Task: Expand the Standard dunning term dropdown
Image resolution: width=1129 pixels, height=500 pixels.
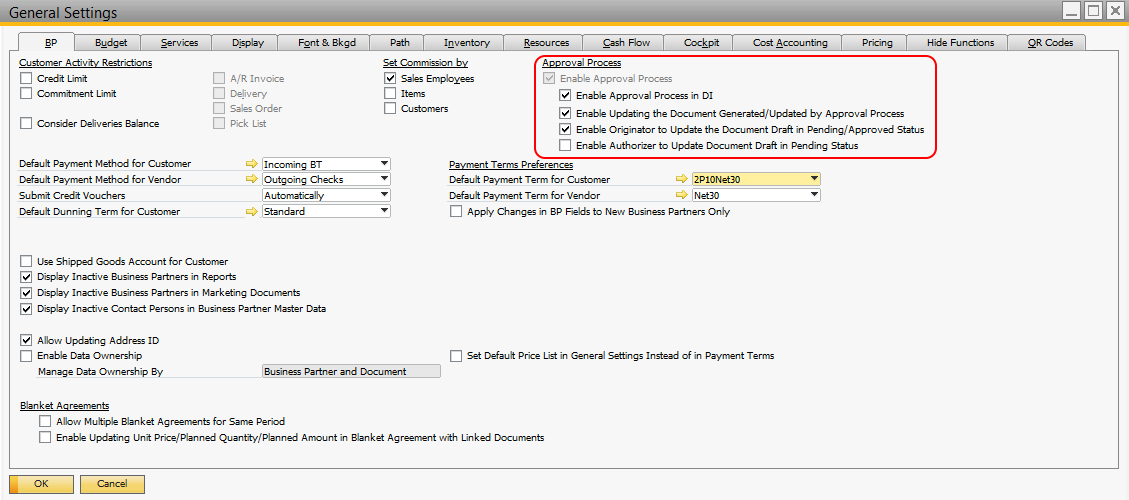Action: pyautogui.click(x=383, y=212)
